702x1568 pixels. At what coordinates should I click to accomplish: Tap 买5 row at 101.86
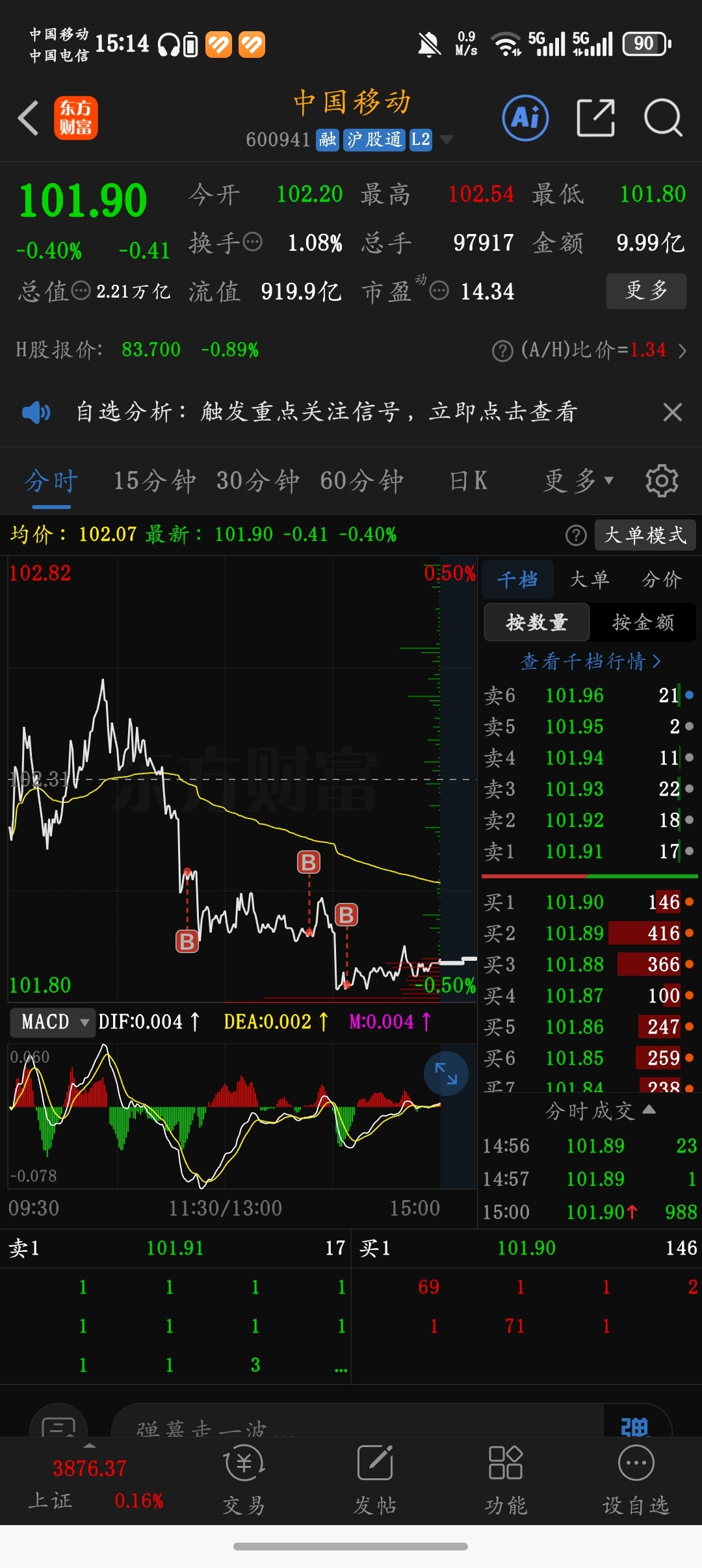(589, 1027)
